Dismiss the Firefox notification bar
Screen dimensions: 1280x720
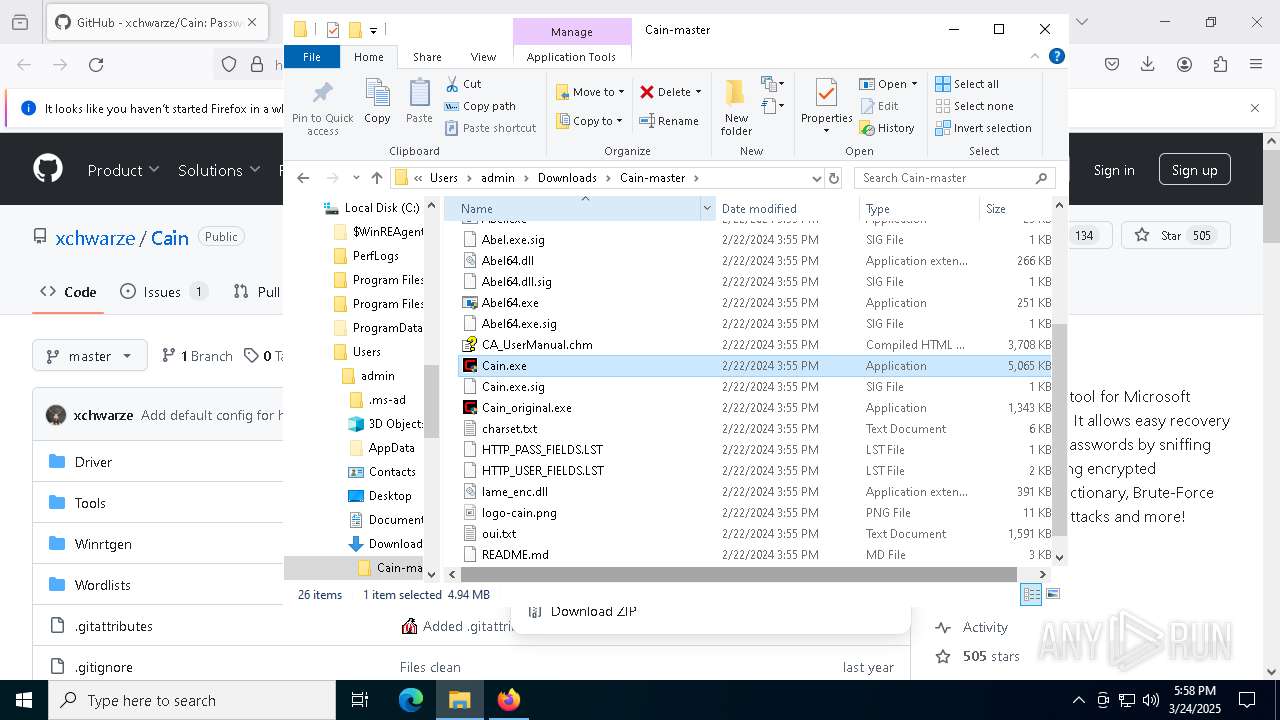coord(1255,108)
